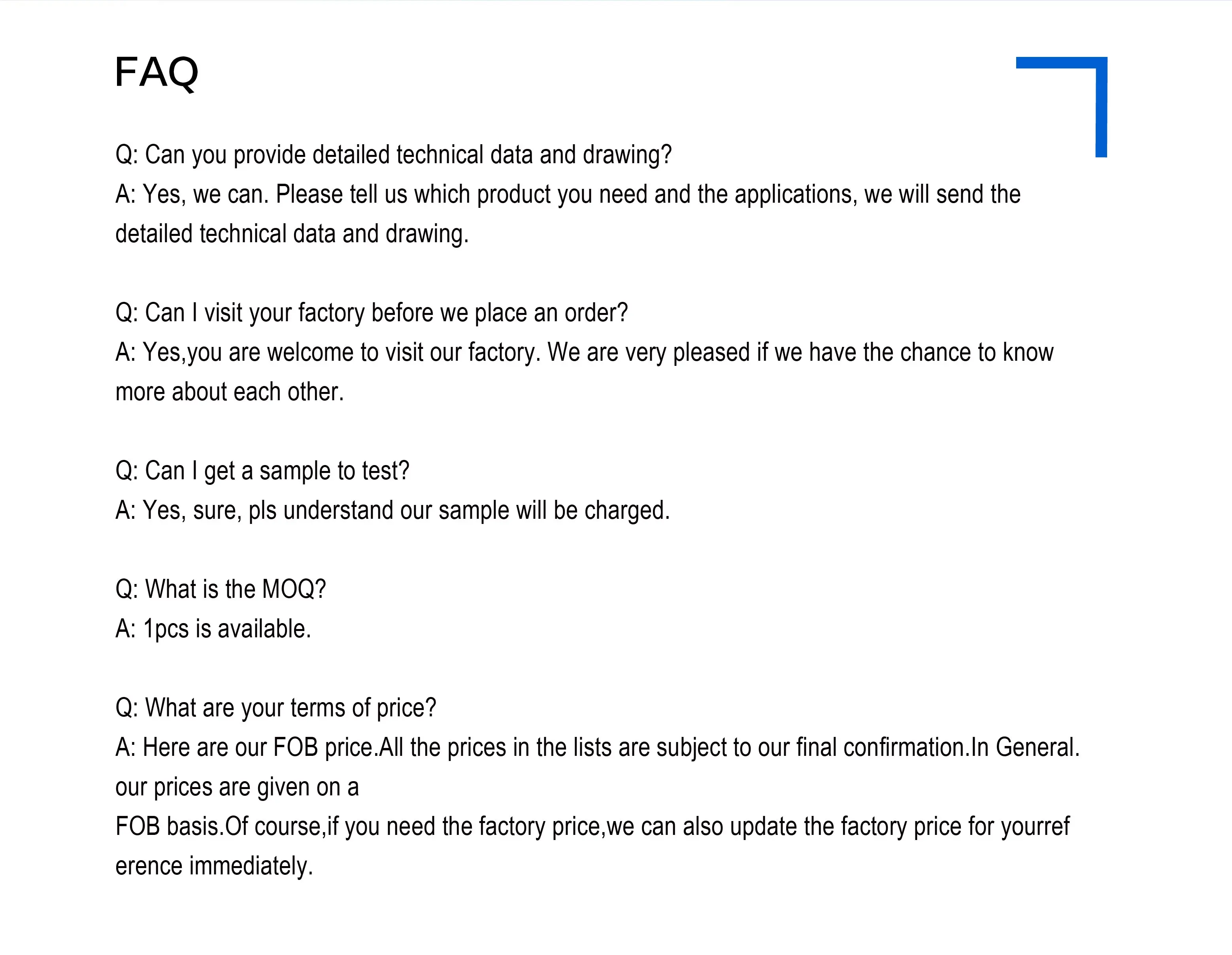This screenshot has height=955, width=1232.
Task: Click answer about sample being charged
Action: pos(392,510)
